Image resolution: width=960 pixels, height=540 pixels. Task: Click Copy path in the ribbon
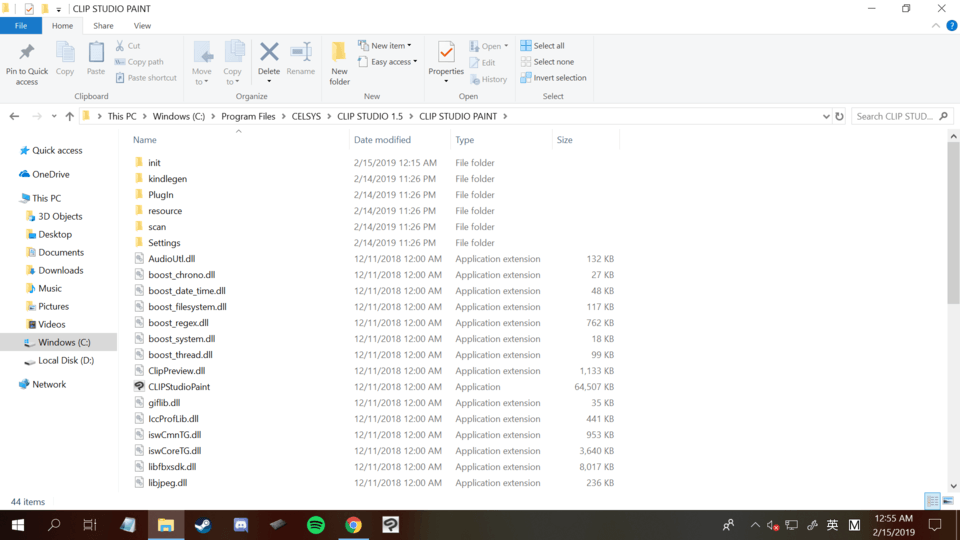(140, 62)
